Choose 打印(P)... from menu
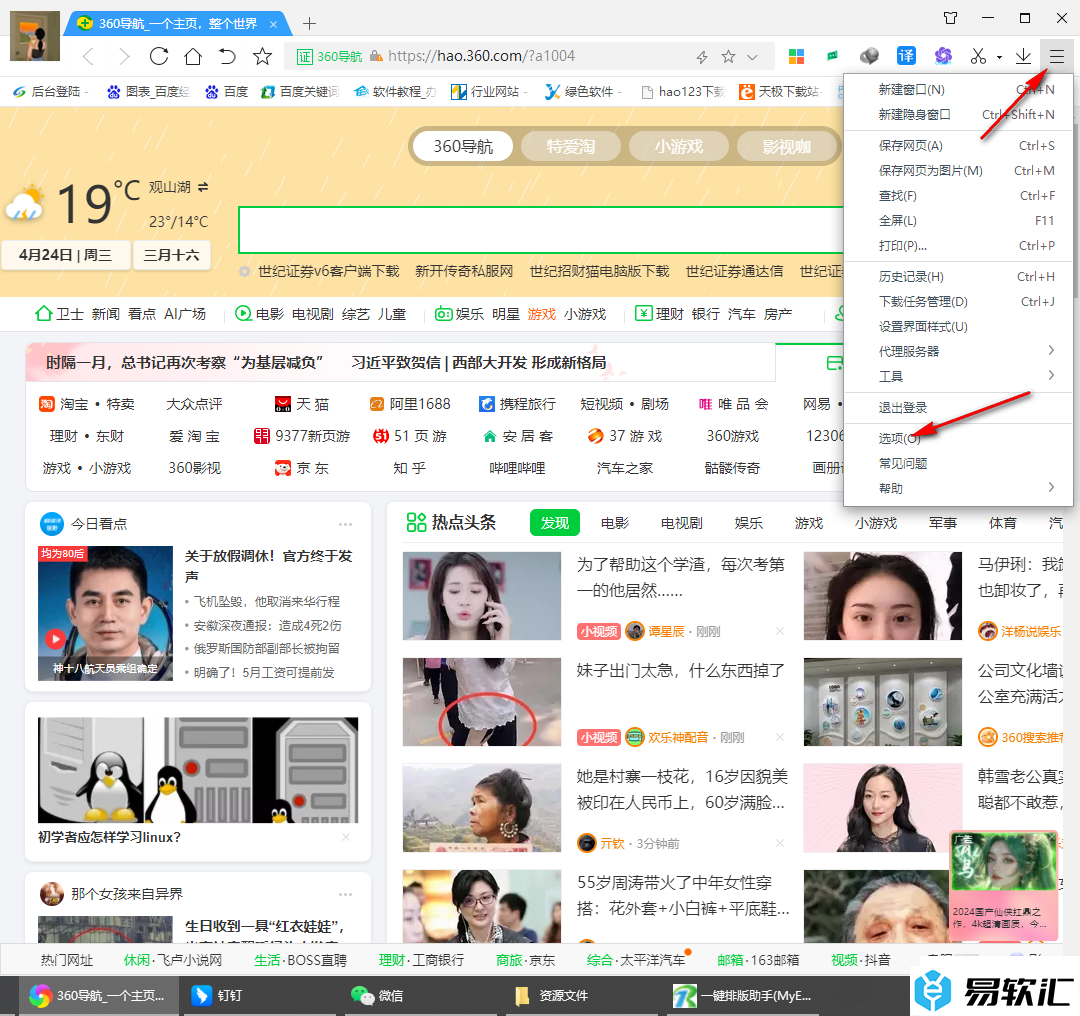The image size is (1080, 1016). (959, 245)
